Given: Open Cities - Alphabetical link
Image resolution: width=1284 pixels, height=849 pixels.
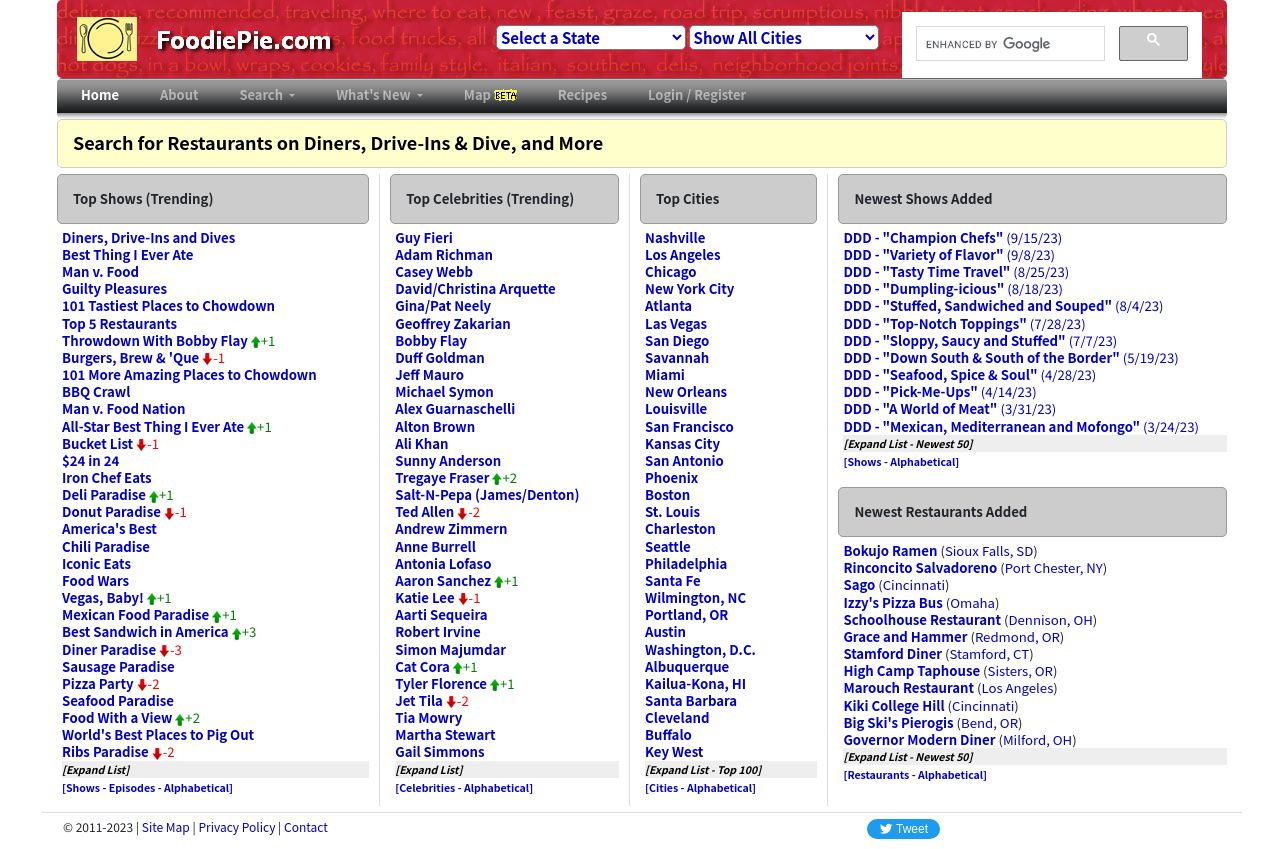Looking at the screenshot, I should coord(700,788).
